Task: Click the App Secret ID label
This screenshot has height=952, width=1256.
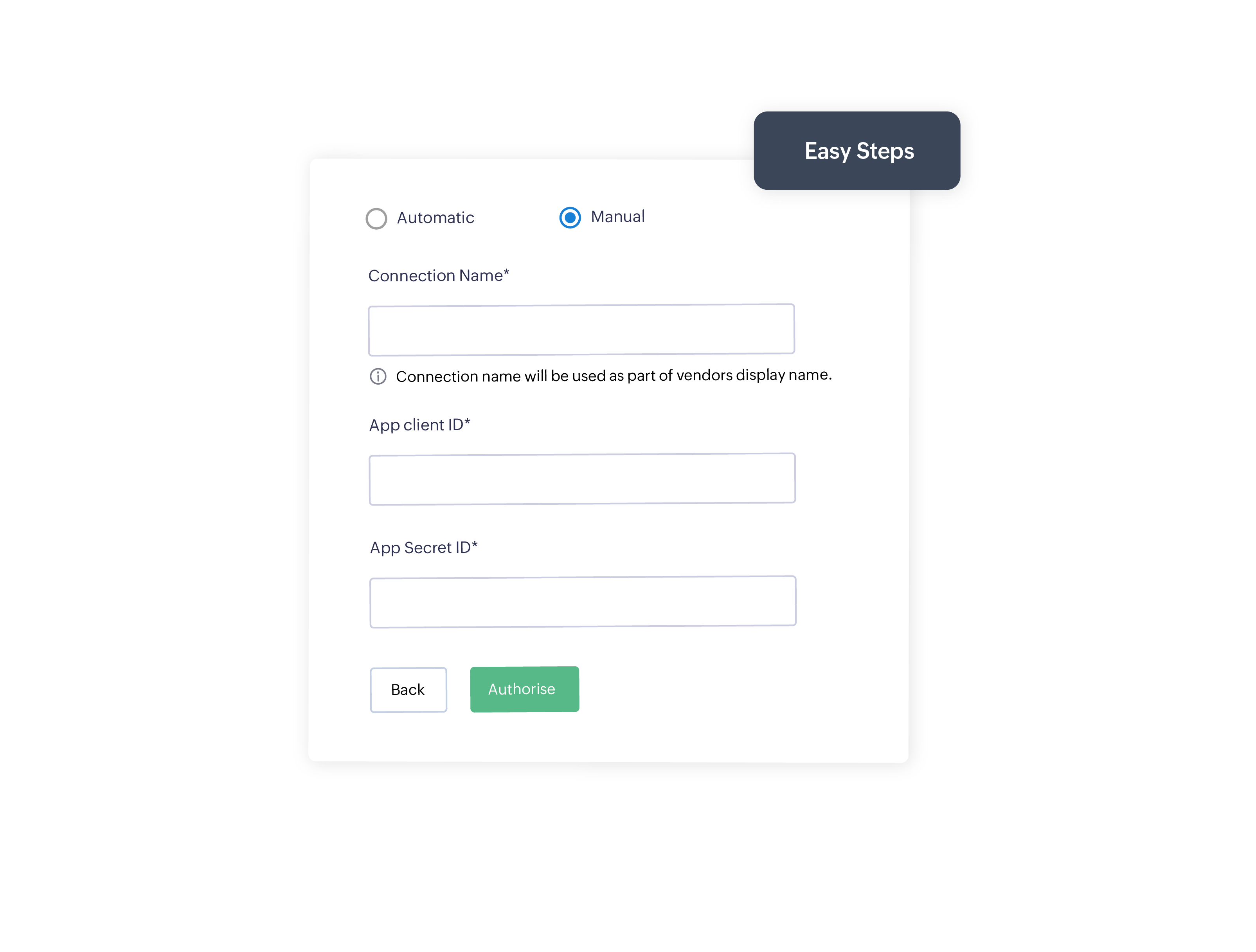Action: [x=420, y=548]
